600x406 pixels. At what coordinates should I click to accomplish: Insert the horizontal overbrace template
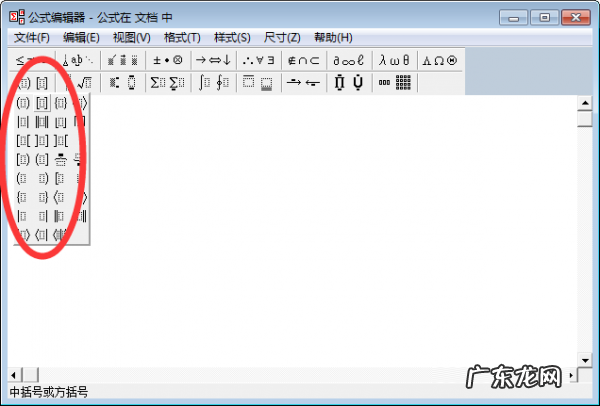(60, 160)
